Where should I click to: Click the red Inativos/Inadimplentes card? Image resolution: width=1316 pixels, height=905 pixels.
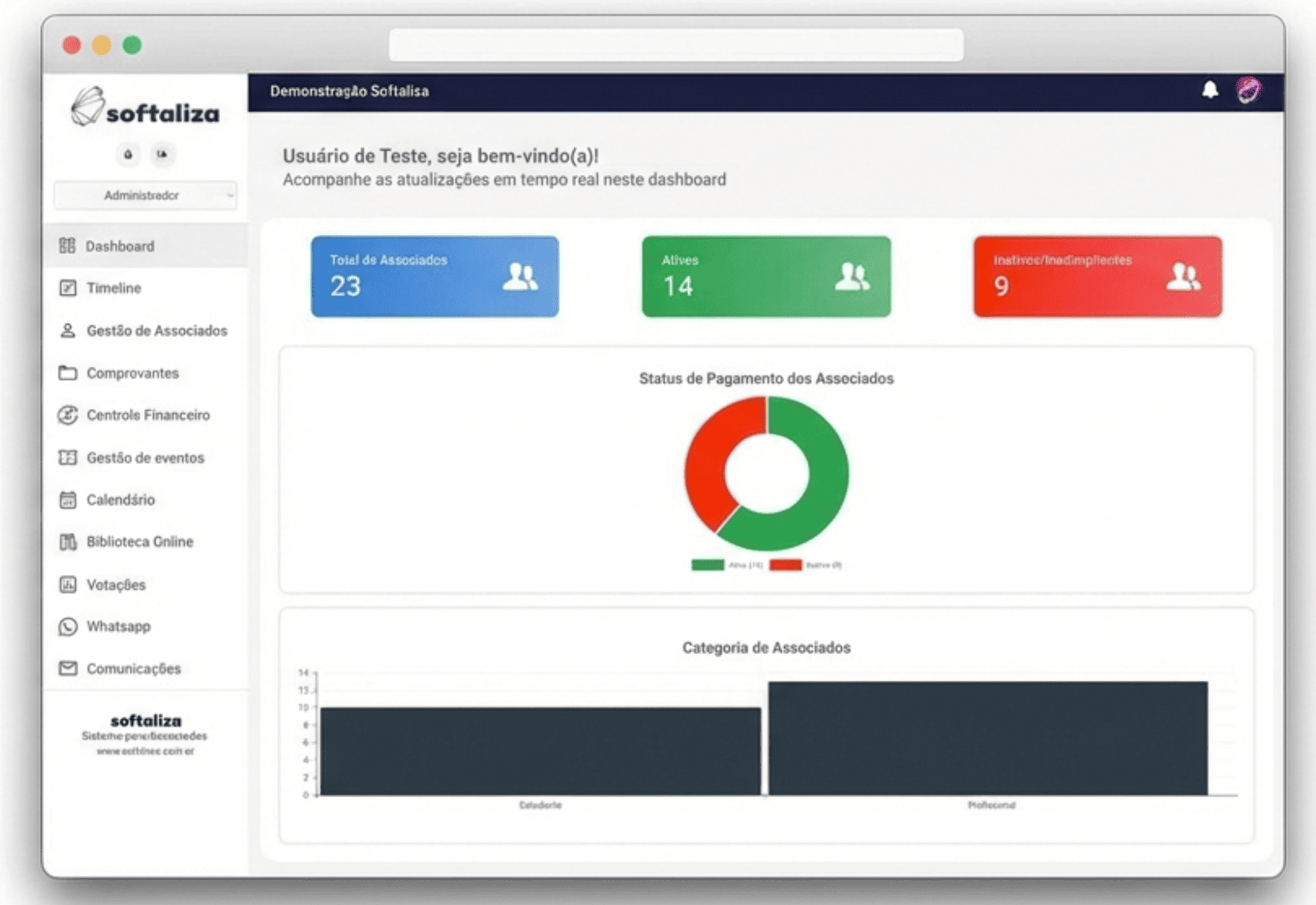click(1097, 276)
